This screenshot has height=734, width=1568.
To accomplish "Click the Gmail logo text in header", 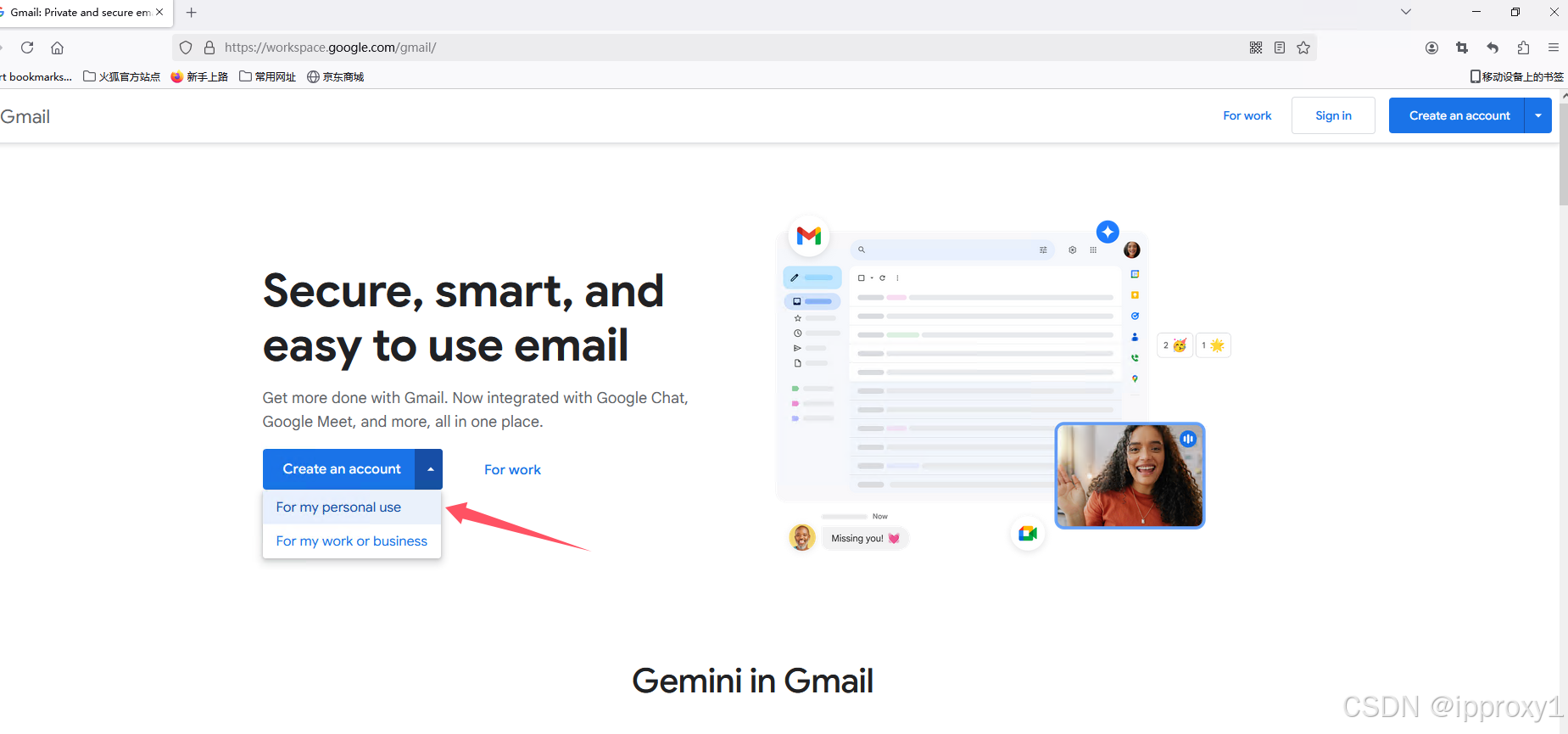I will 25,117.
